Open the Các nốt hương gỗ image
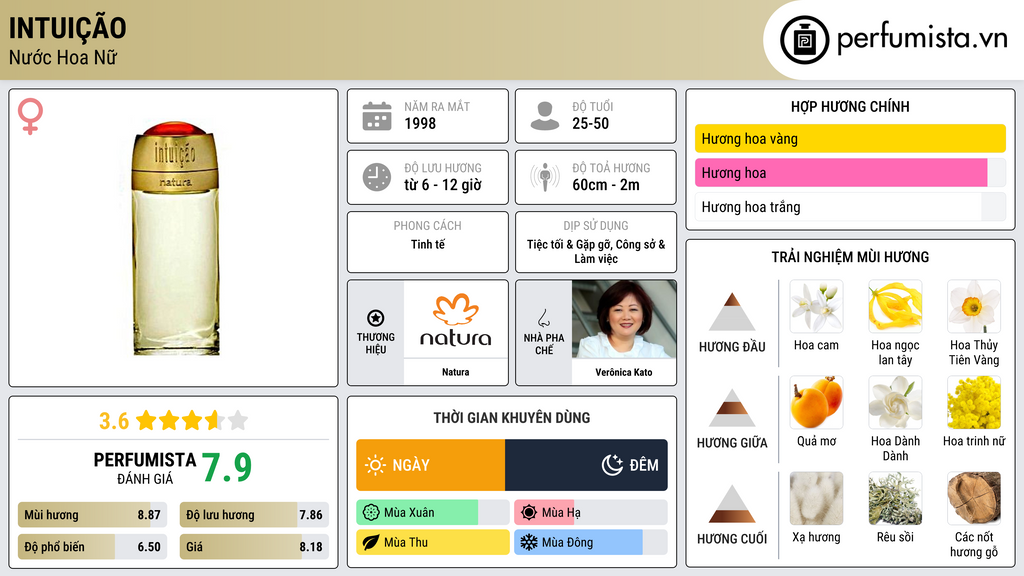 [x=974, y=498]
